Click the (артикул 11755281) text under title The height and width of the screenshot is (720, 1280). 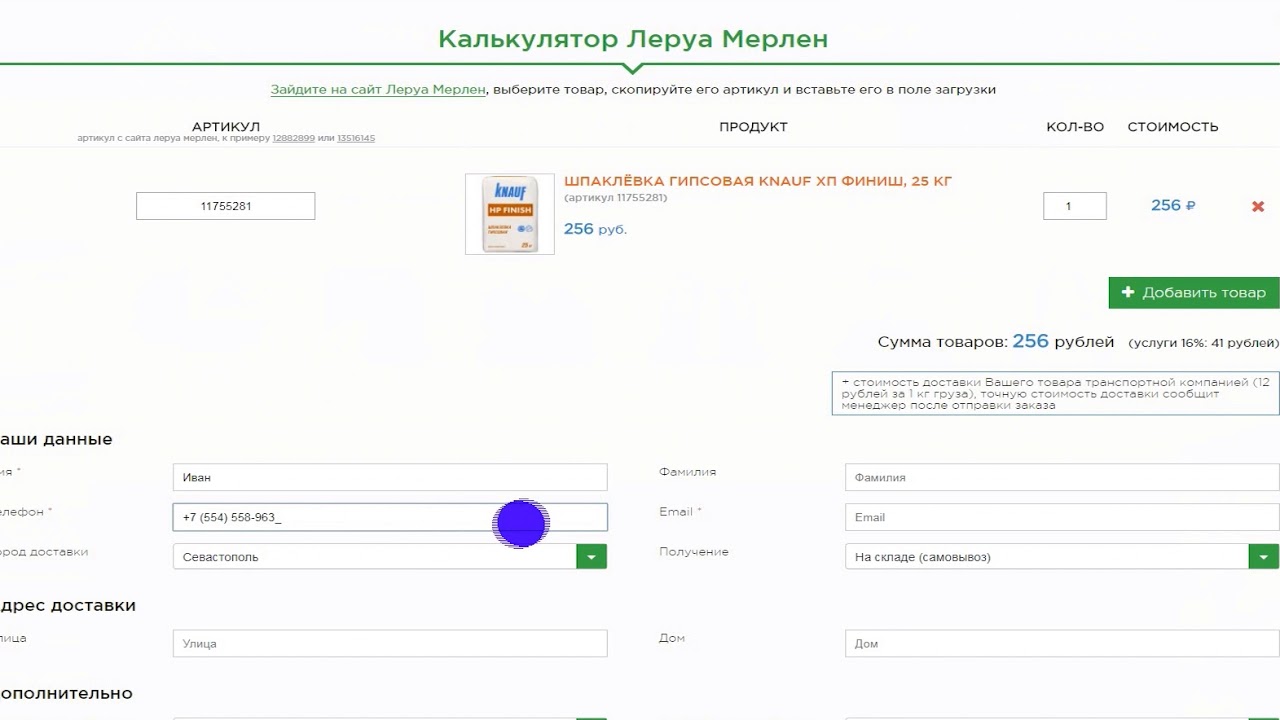coord(615,198)
